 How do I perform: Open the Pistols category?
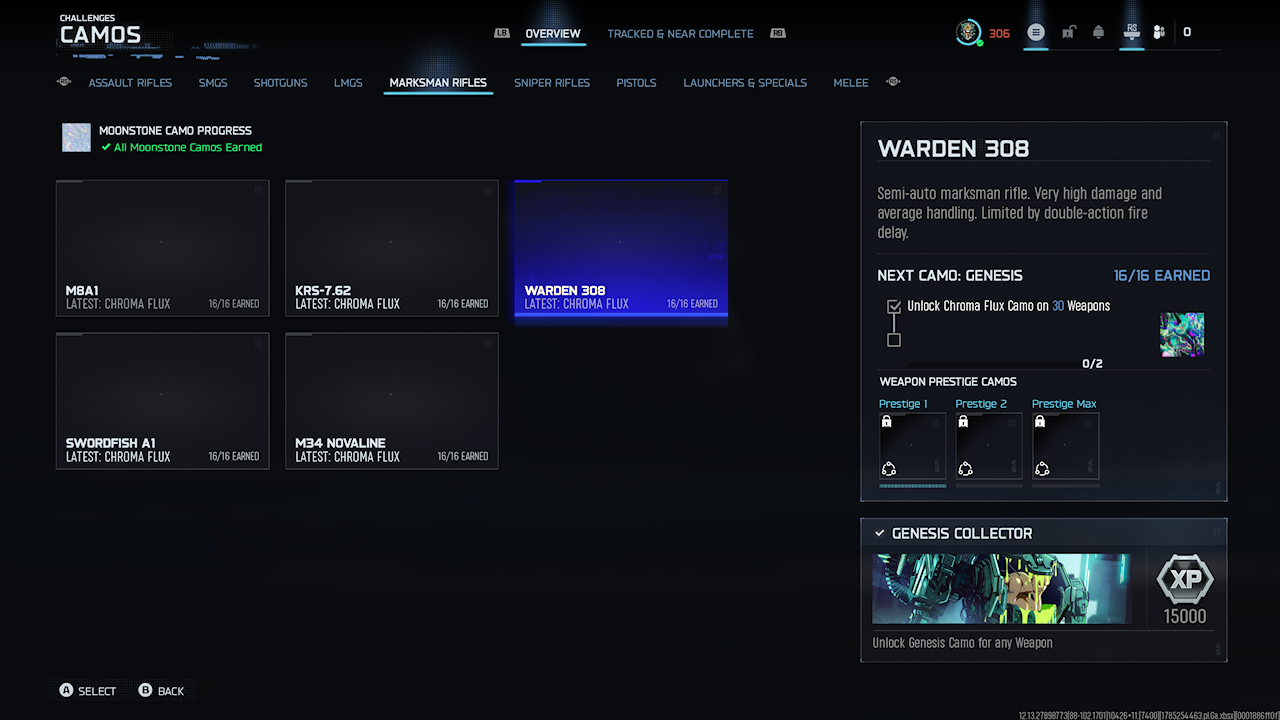pos(636,83)
